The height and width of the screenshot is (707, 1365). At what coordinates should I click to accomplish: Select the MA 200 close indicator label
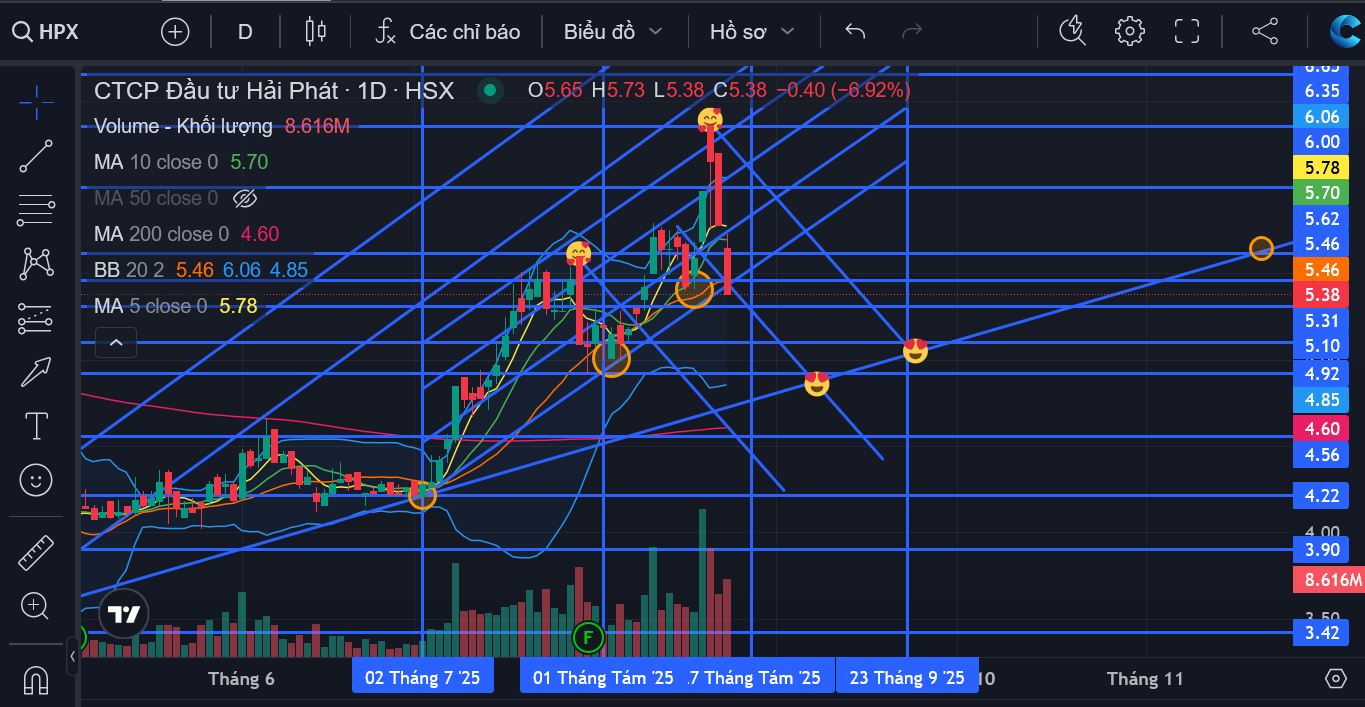[161, 234]
